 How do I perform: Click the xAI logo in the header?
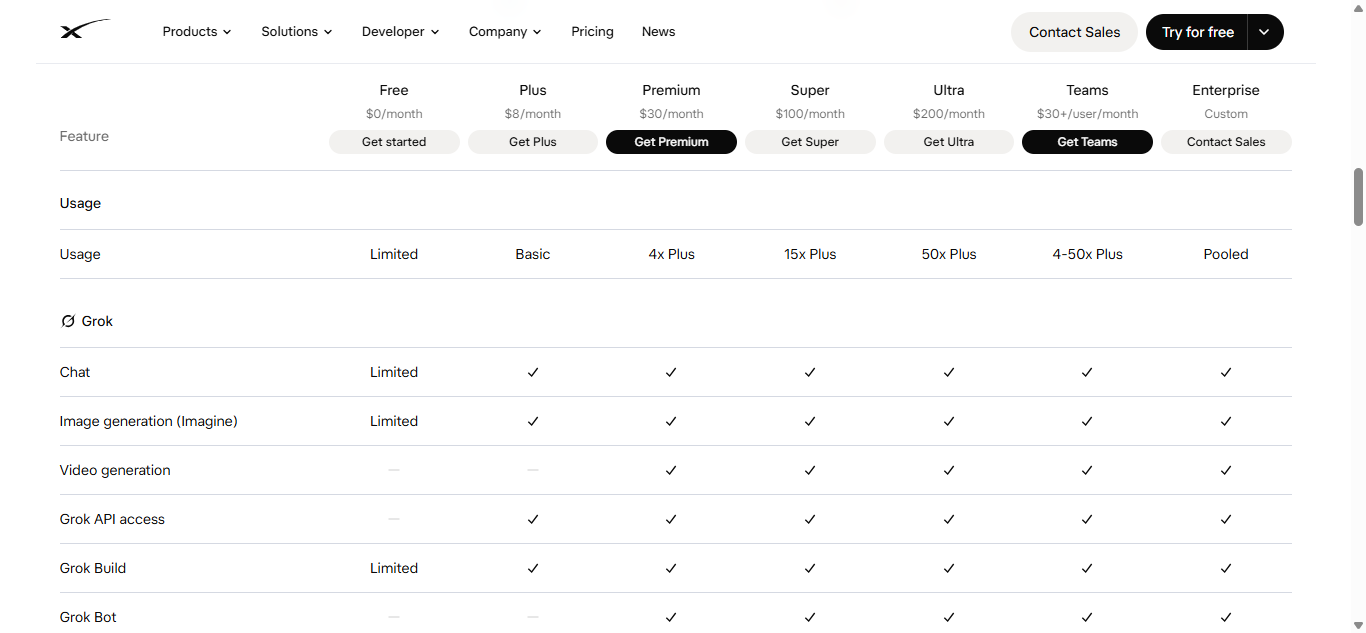84,31
